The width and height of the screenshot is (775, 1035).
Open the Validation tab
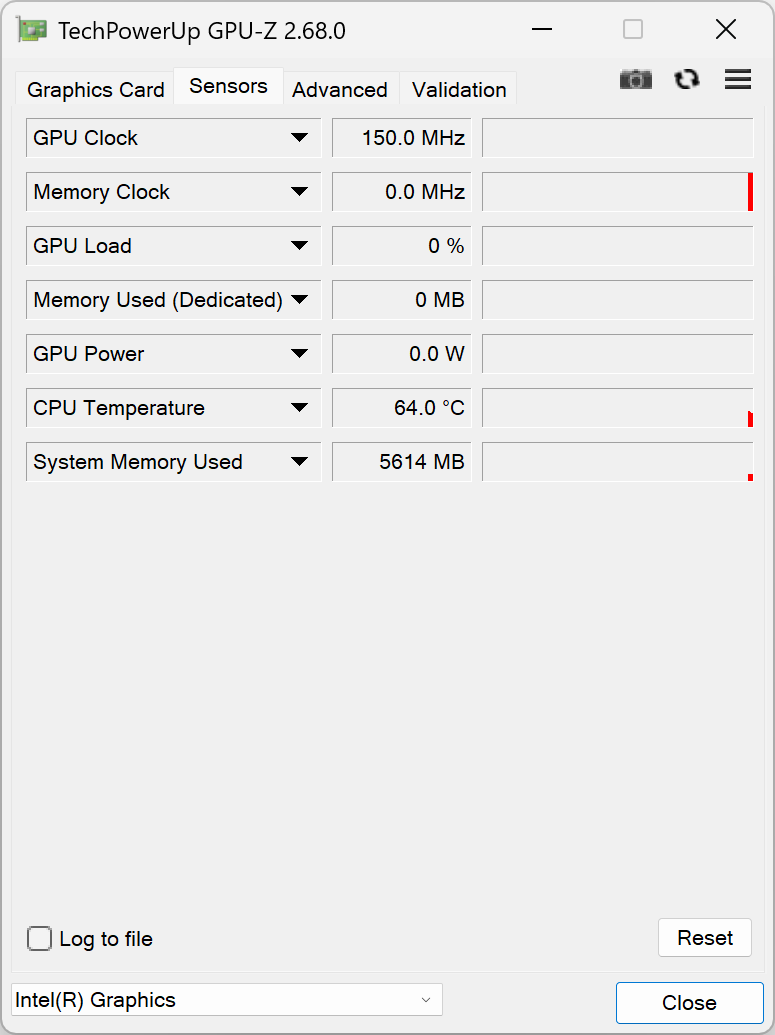tap(459, 90)
